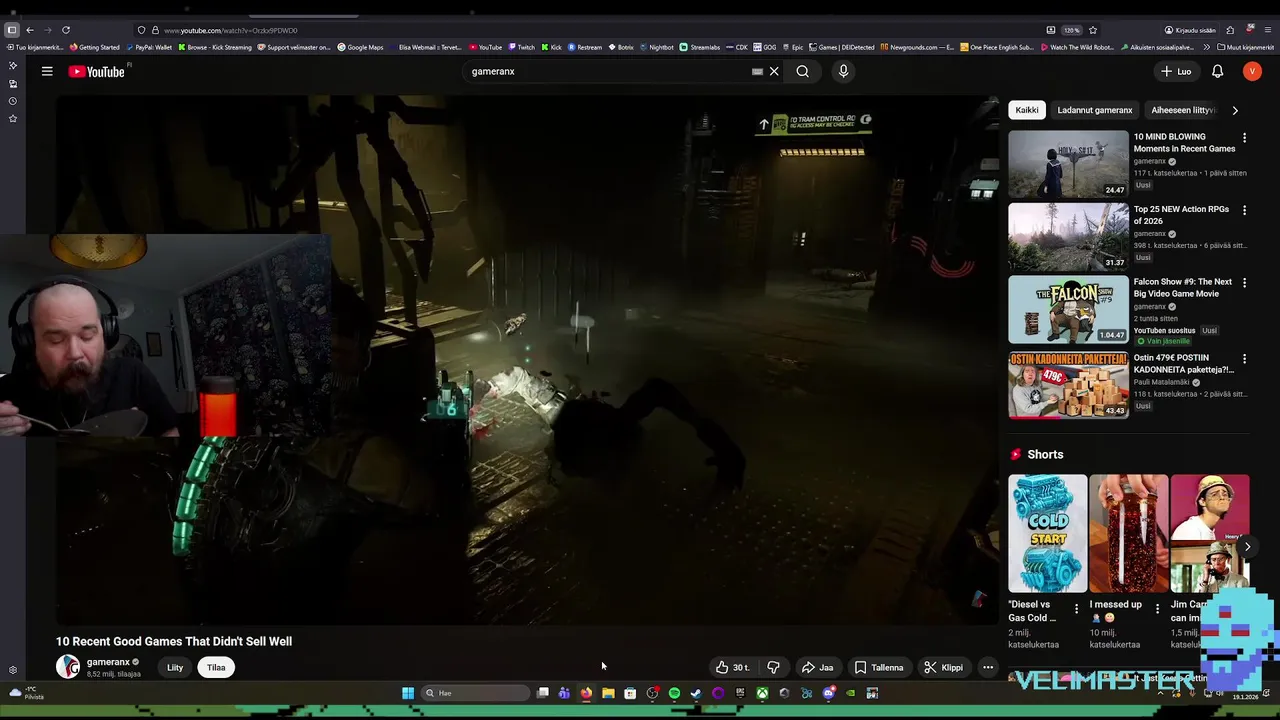1280x720 pixels.
Task: Like the video with thumbs up
Action: 733,667
